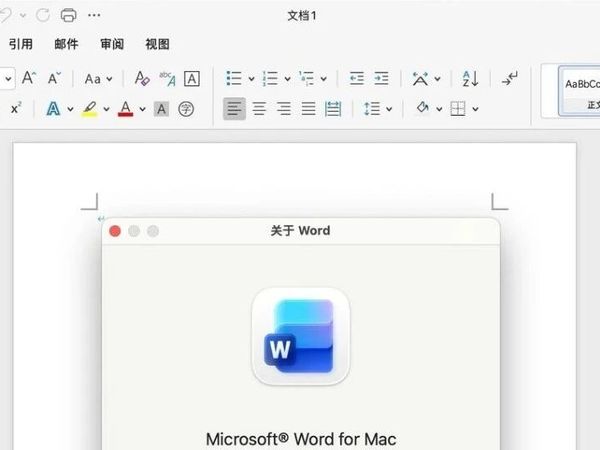
Task: Close the 关于 Word dialog
Action: coord(115,231)
